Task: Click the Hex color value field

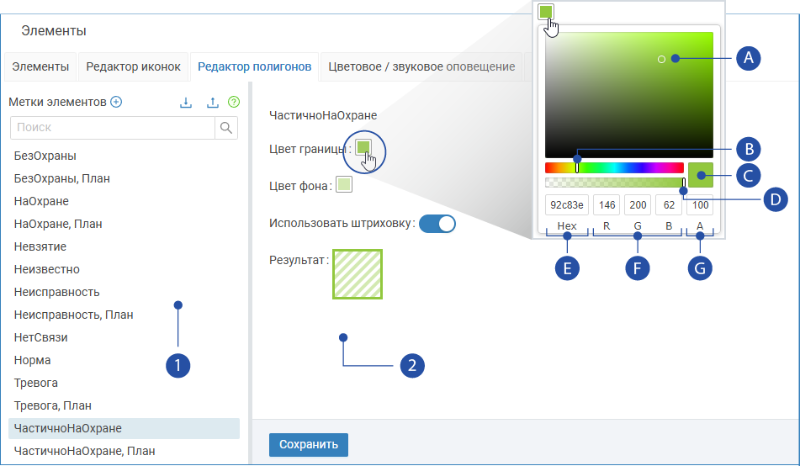Action: click(567, 205)
